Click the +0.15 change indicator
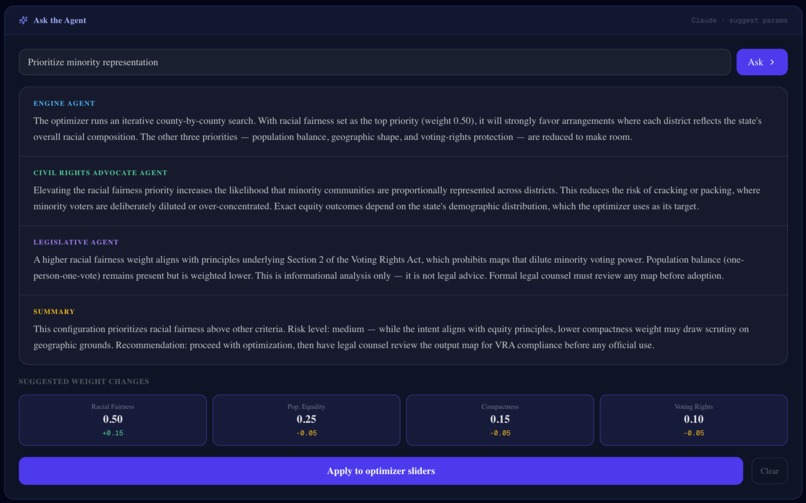This screenshot has height=503, width=806. point(113,433)
